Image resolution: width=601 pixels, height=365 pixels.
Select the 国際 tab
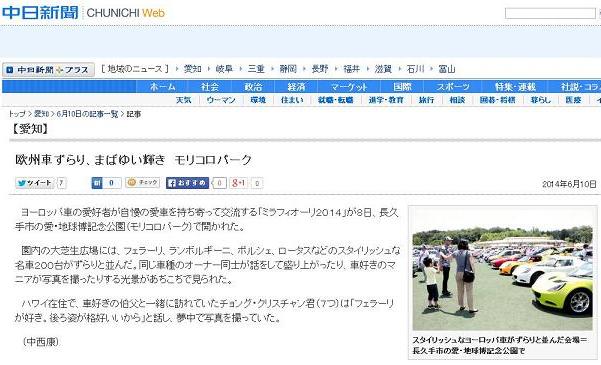pos(402,87)
